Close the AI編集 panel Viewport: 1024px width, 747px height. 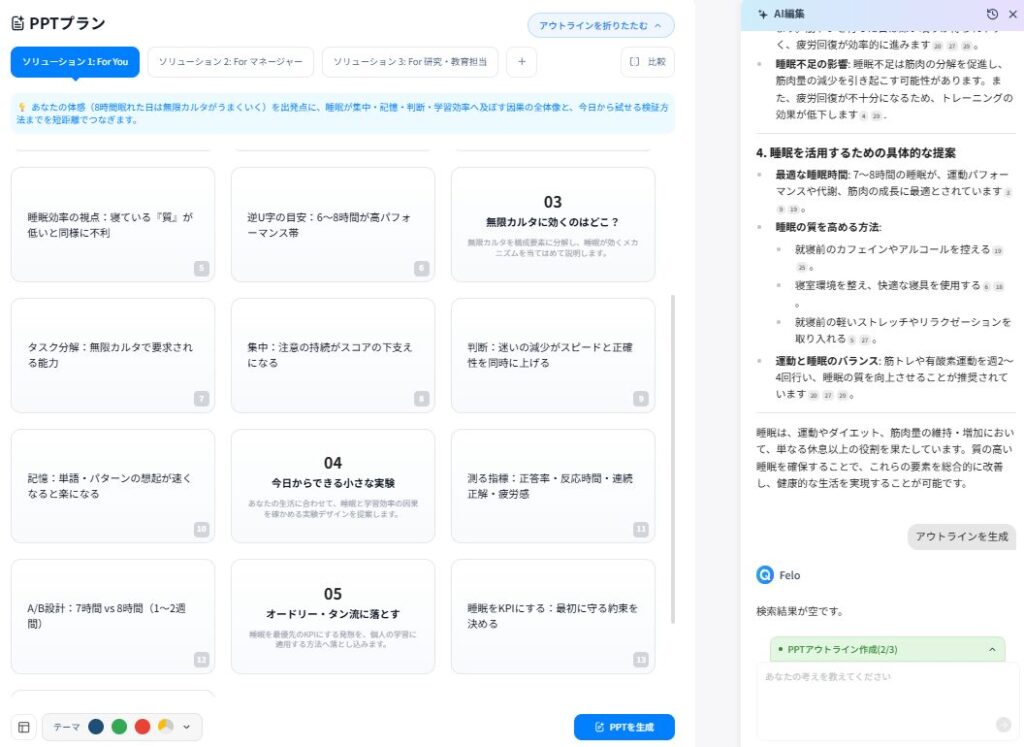(1012, 14)
